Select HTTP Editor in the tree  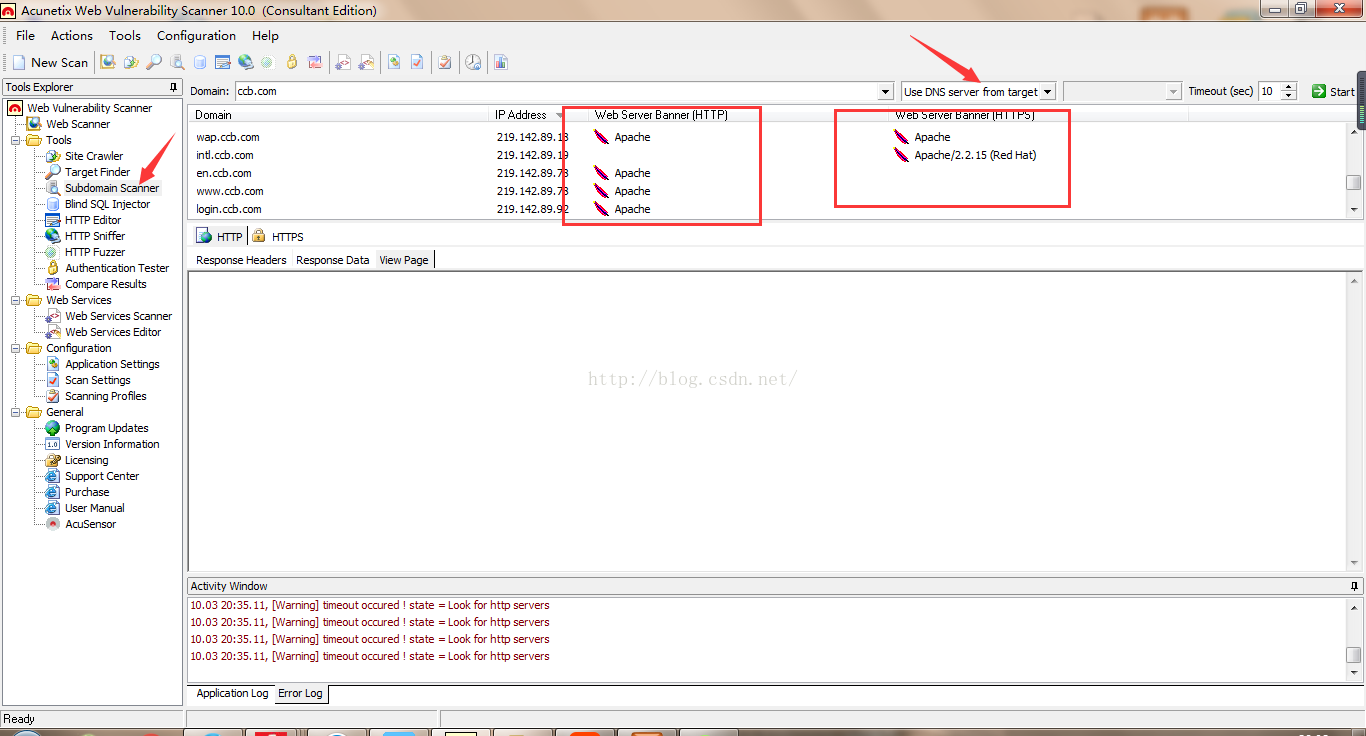93,220
